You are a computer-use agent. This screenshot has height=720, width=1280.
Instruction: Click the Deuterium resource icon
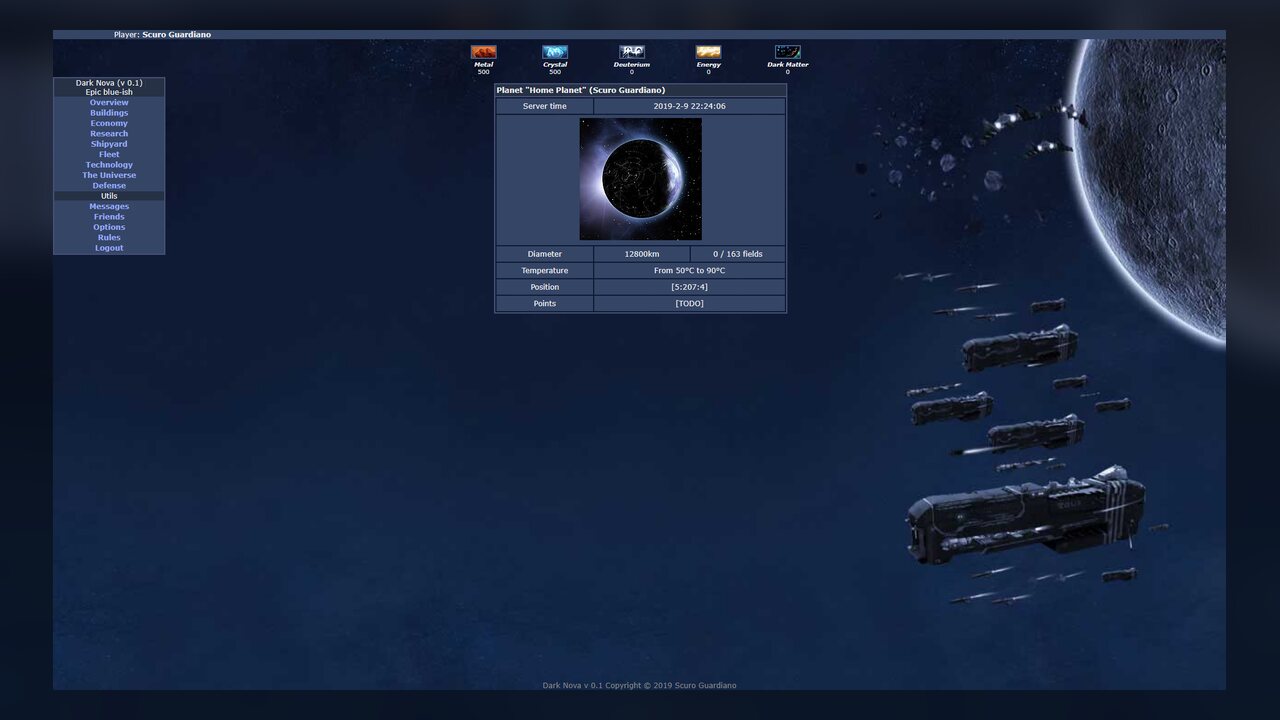coord(632,52)
